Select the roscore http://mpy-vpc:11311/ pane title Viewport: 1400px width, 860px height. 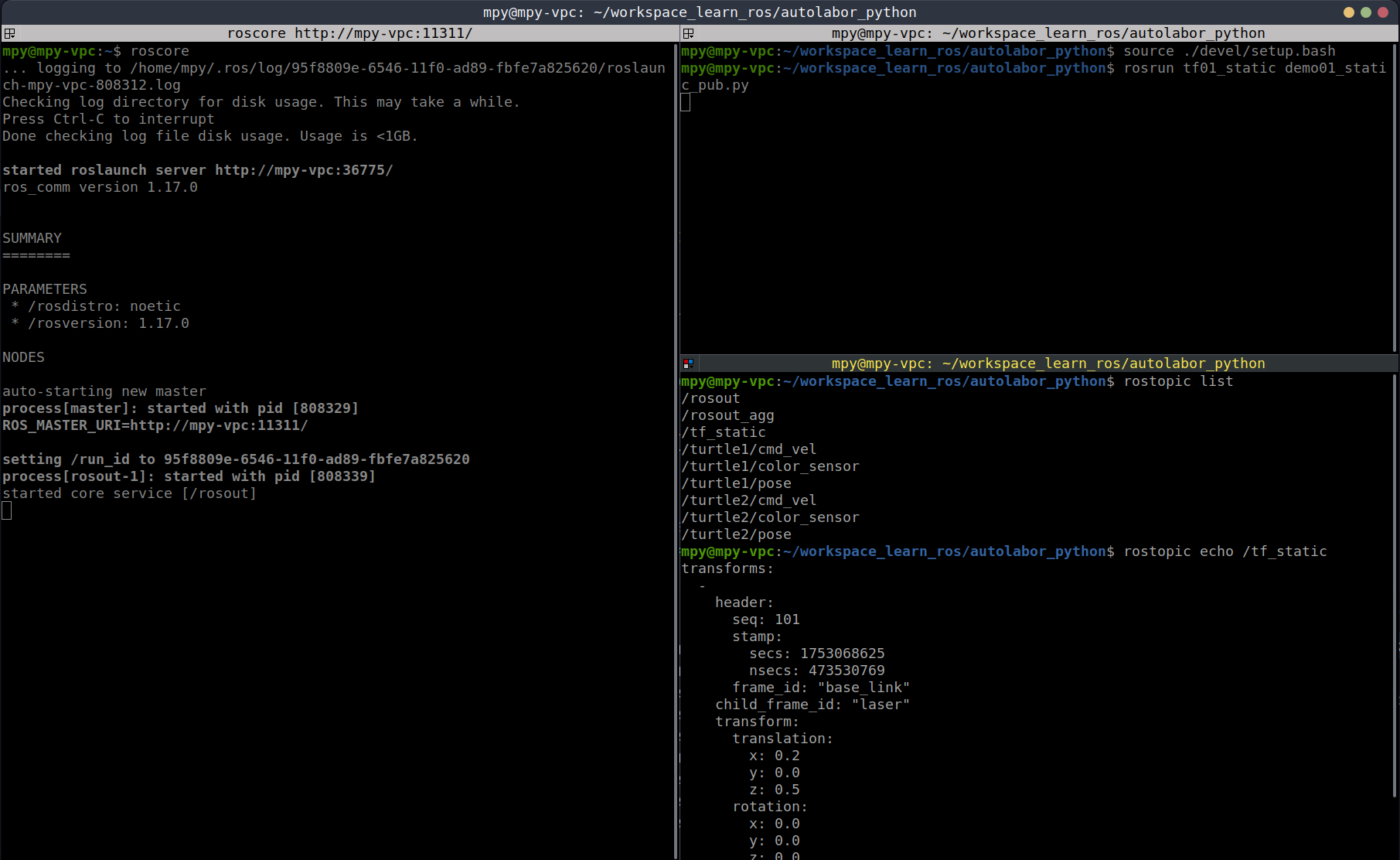tap(349, 33)
